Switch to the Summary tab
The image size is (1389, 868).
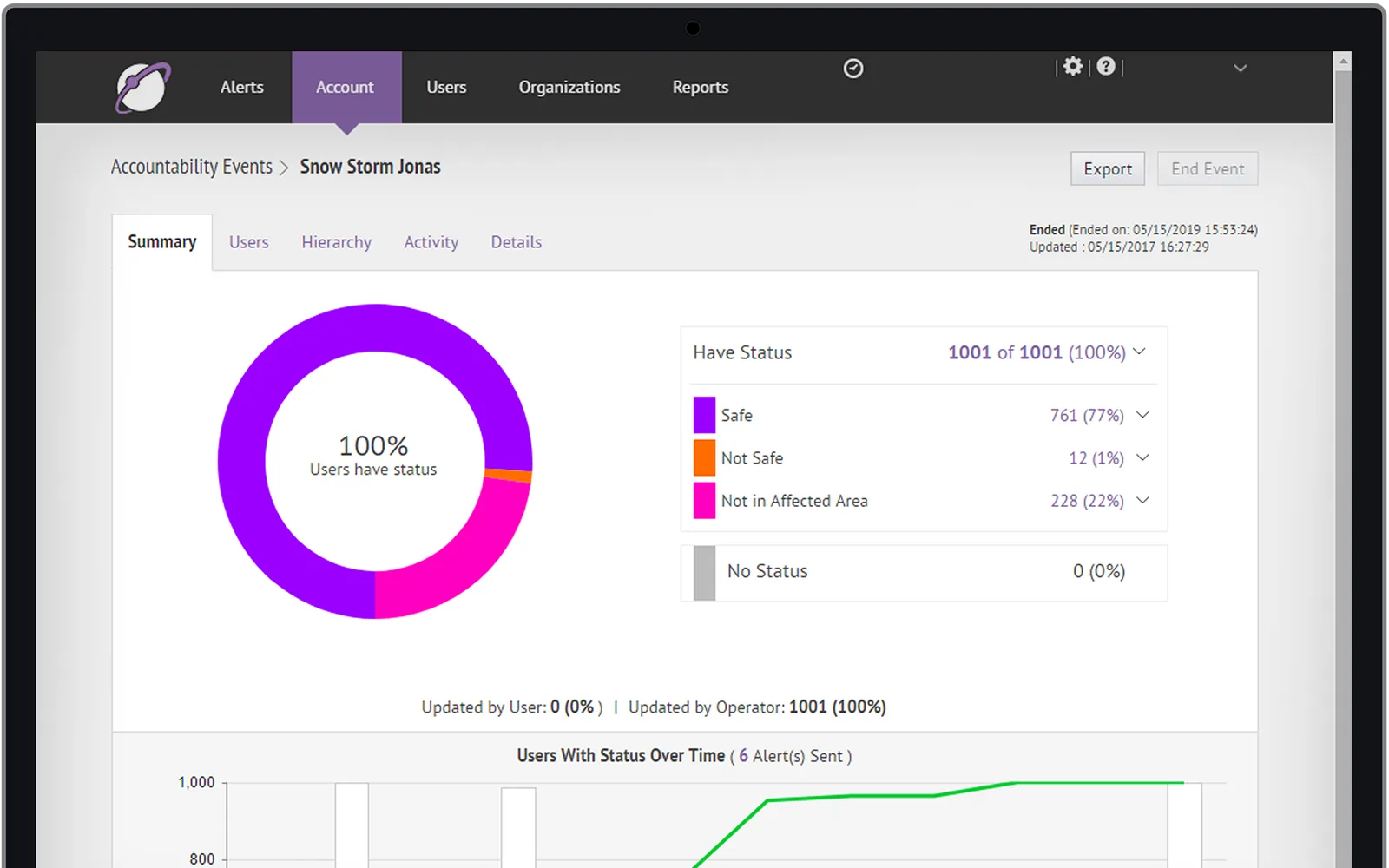[162, 242]
